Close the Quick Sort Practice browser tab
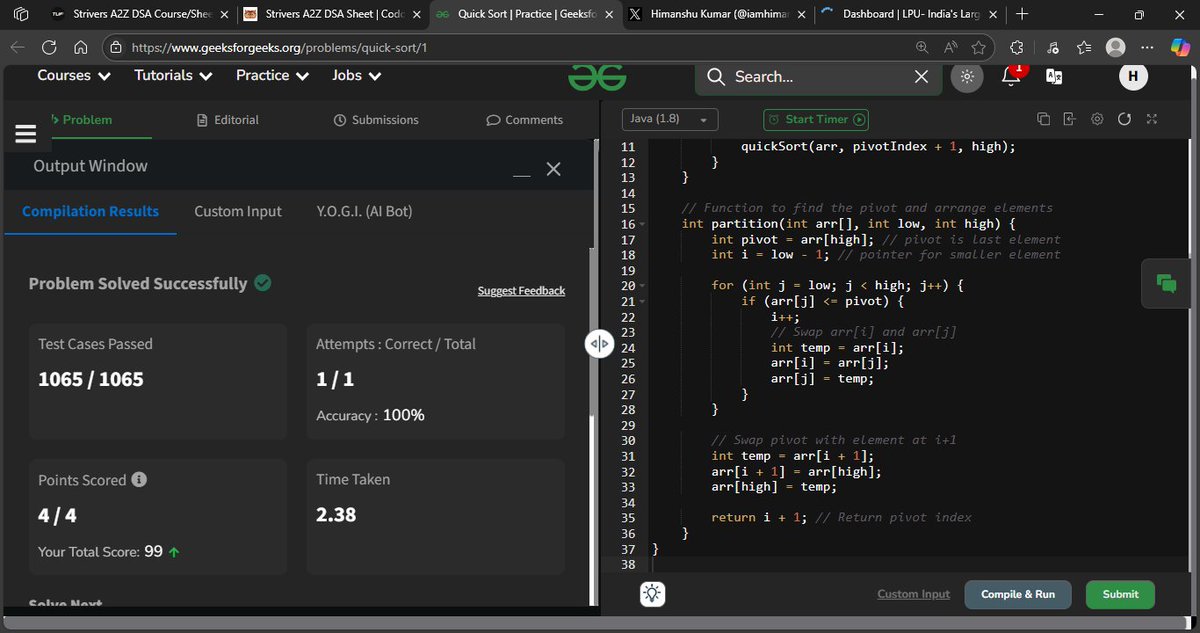Image resolution: width=1200 pixels, height=633 pixels. (x=608, y=15)
